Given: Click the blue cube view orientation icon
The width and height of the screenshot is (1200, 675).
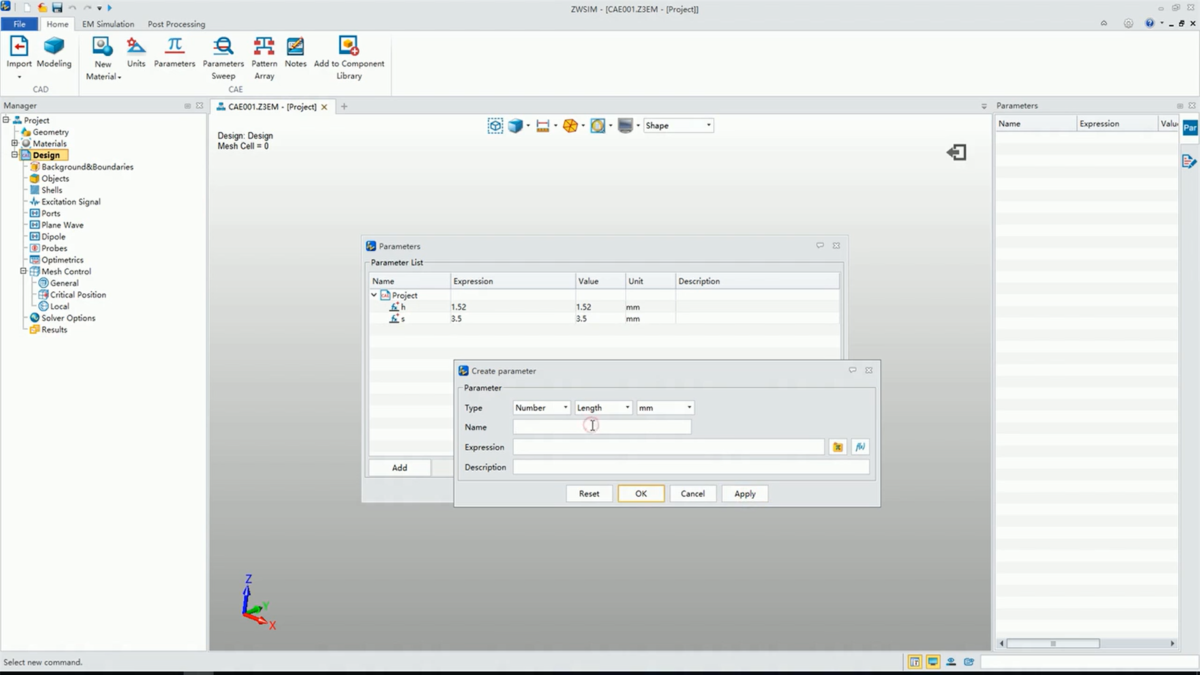Looking at the screenshot, I should coord(515,126).
